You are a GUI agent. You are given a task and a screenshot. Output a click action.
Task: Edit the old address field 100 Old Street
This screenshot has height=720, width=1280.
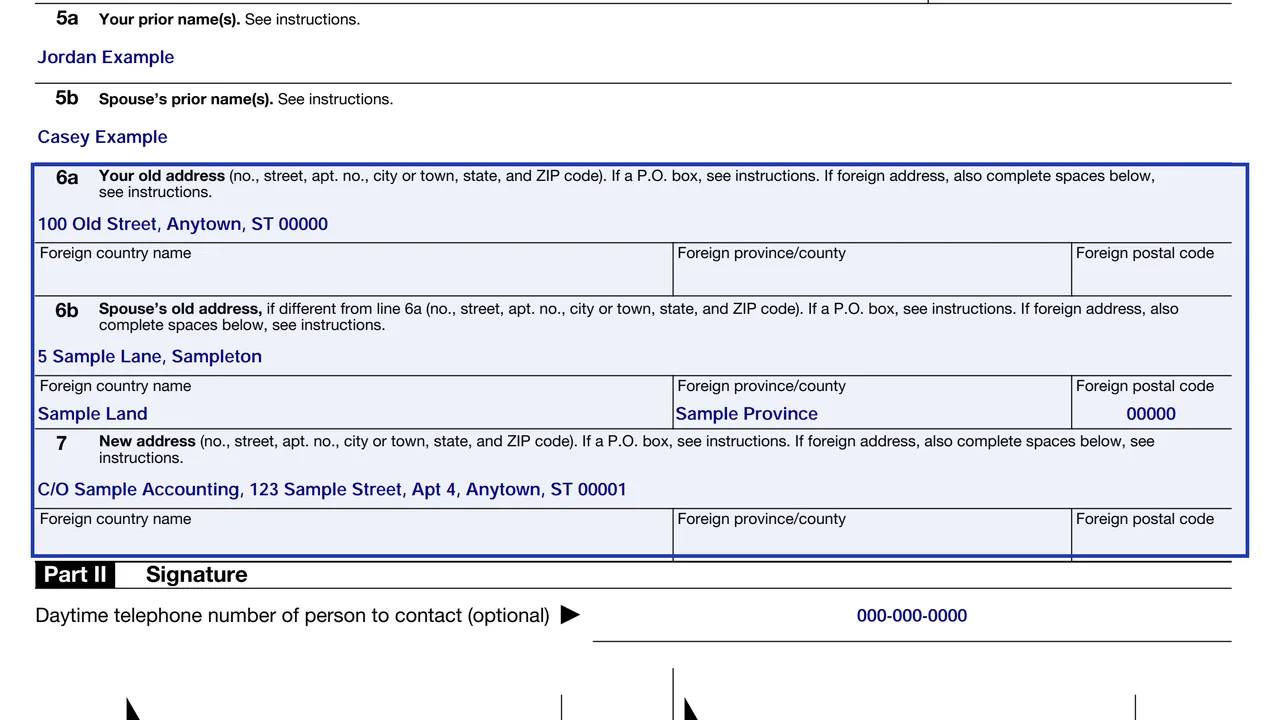click(x=634, y=224)
